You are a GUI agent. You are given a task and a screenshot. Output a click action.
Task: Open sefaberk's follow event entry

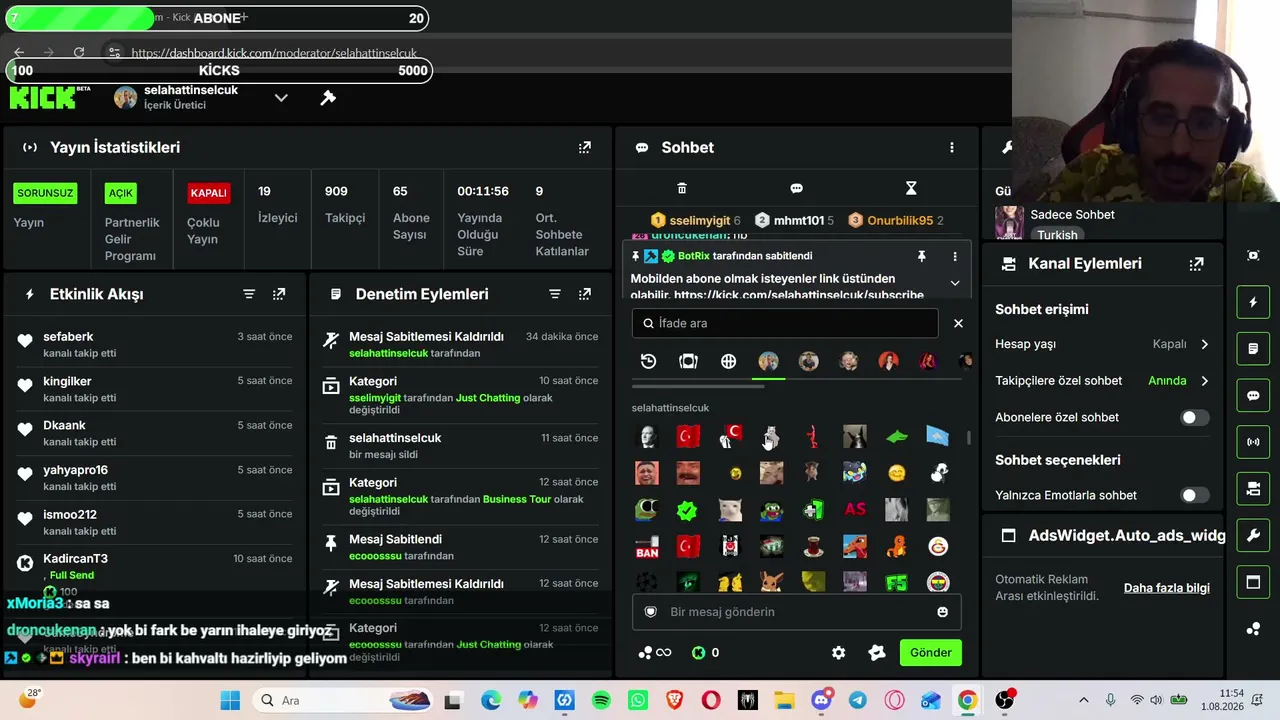[x=155, y=345]
